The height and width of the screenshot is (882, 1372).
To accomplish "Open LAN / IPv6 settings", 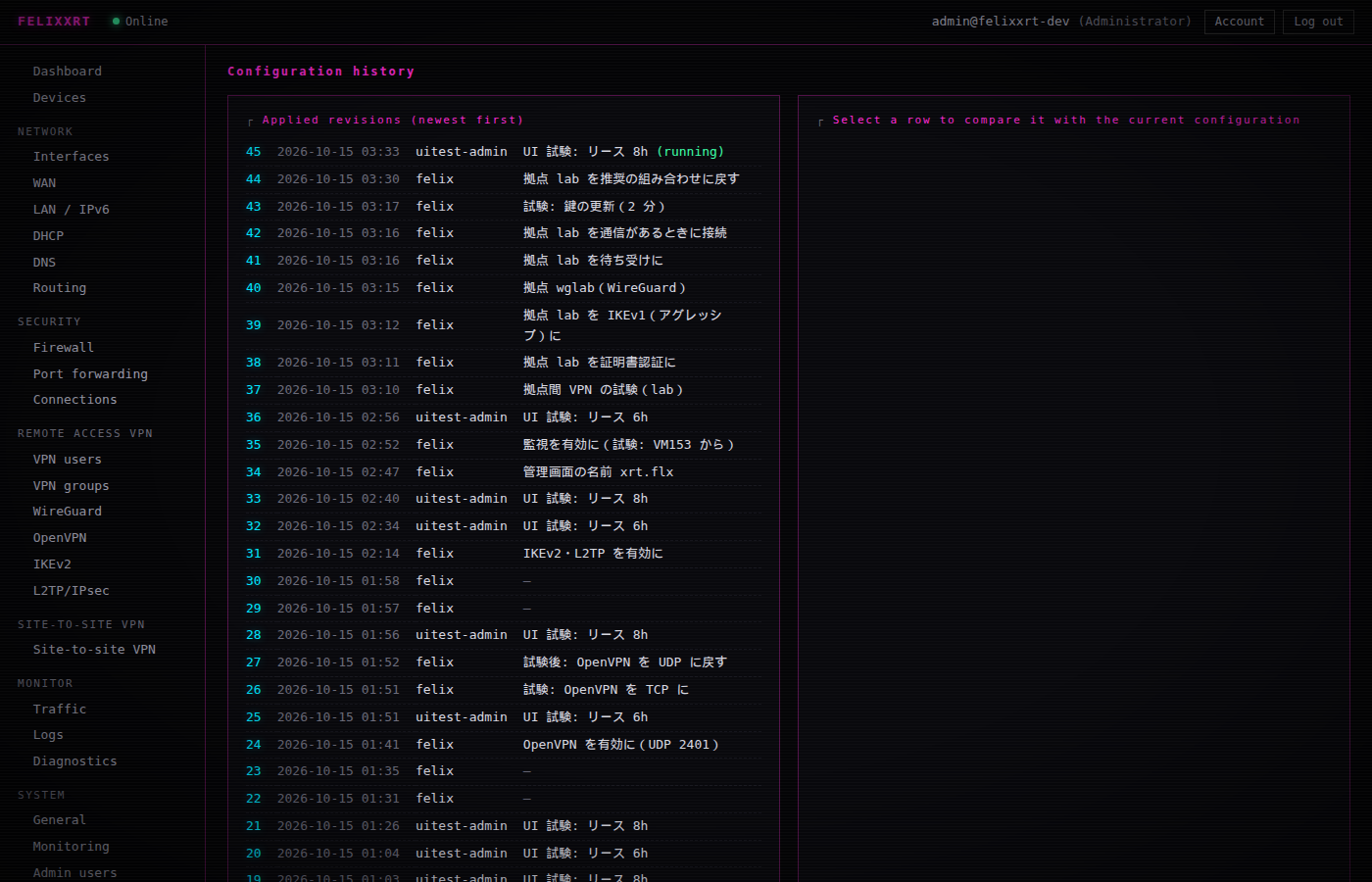I will pyautogui.click(x=72, y=210).
